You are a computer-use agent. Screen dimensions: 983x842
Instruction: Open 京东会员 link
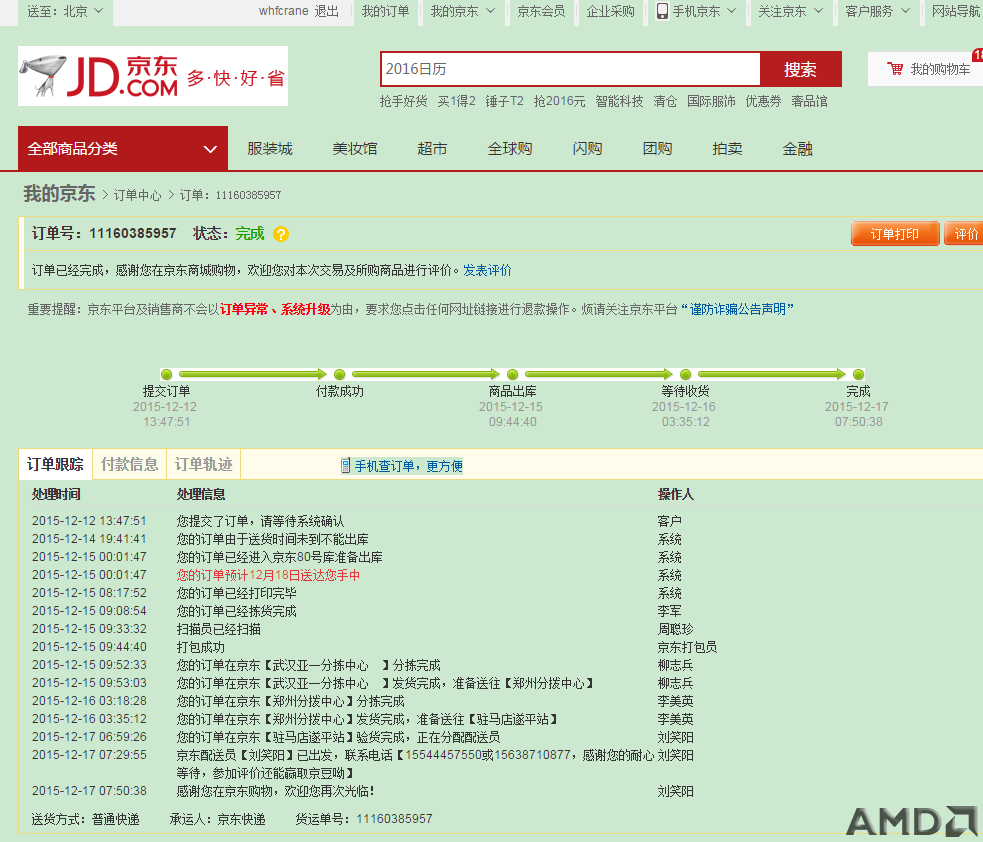click(541, 11)
